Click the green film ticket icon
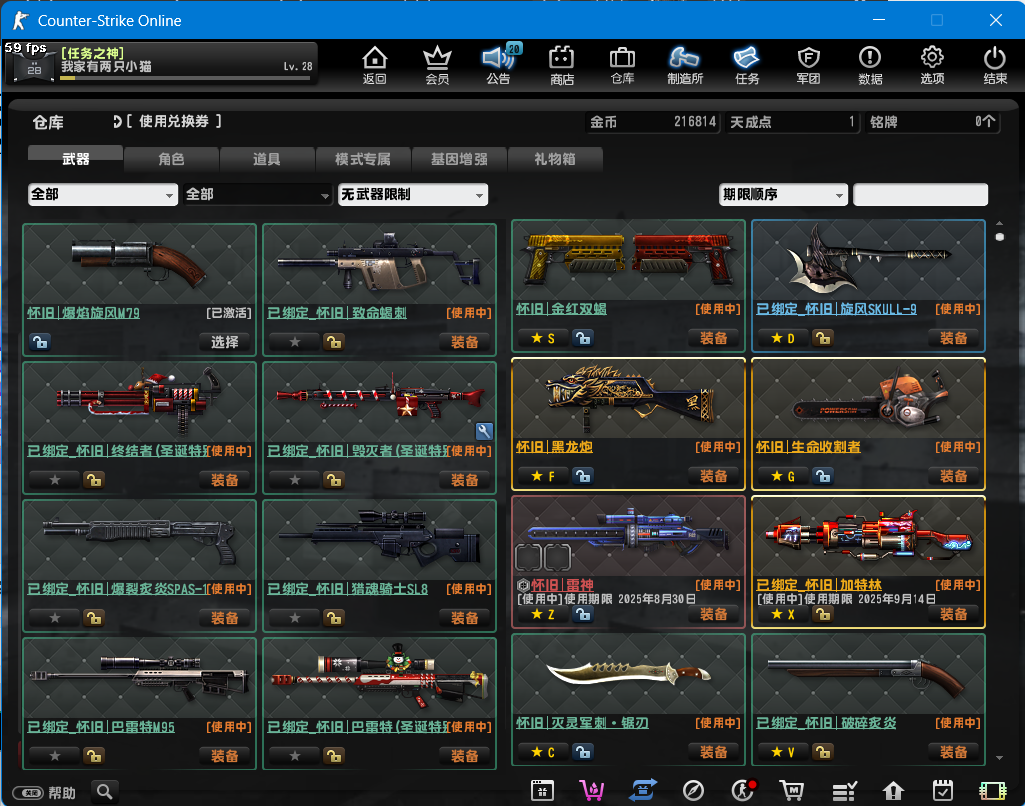 992,791
